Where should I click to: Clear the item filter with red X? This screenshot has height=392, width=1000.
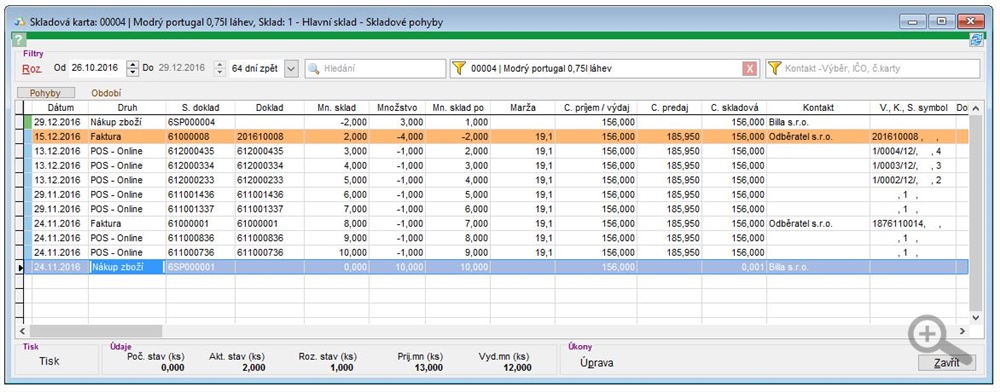[750, 69]
